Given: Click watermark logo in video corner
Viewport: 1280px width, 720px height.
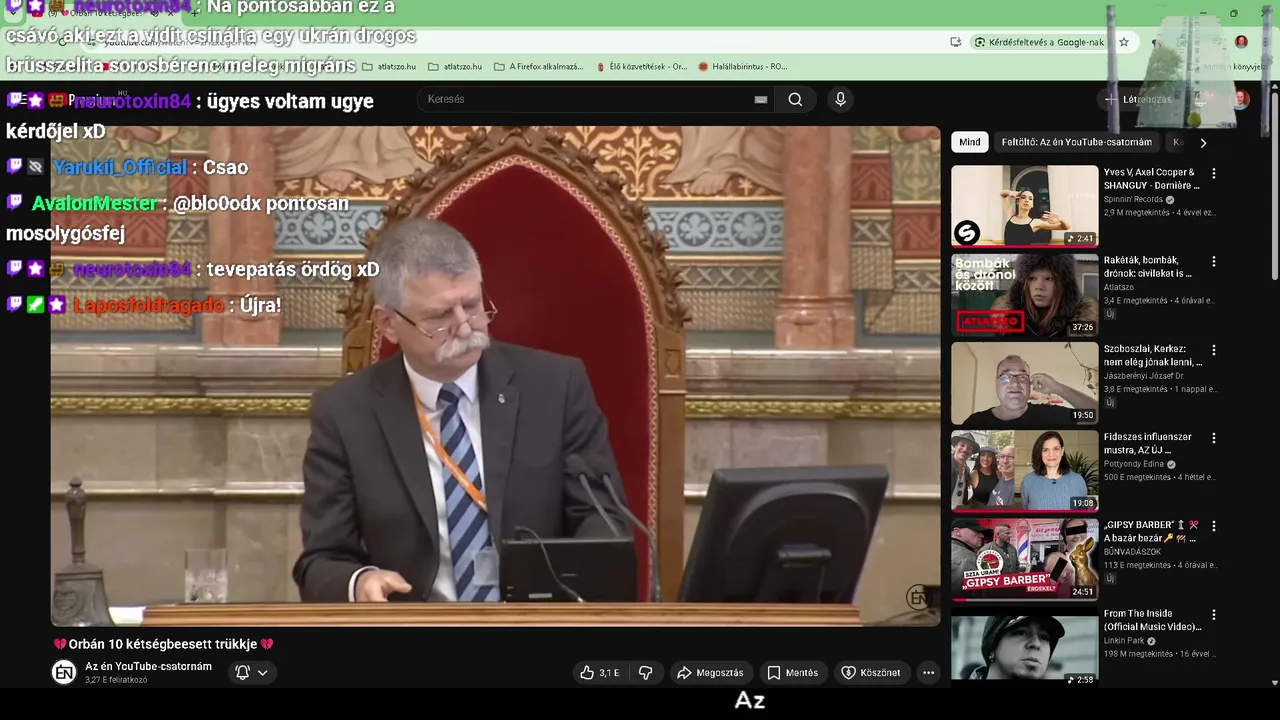Looking at the screenshot, I should pos(919,598).
